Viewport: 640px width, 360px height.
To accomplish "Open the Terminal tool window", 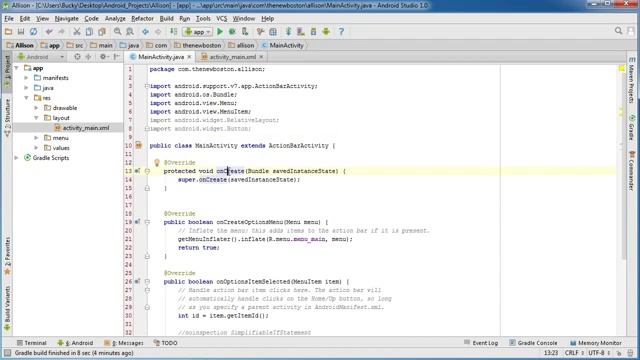I will click(x=32, y=343).
